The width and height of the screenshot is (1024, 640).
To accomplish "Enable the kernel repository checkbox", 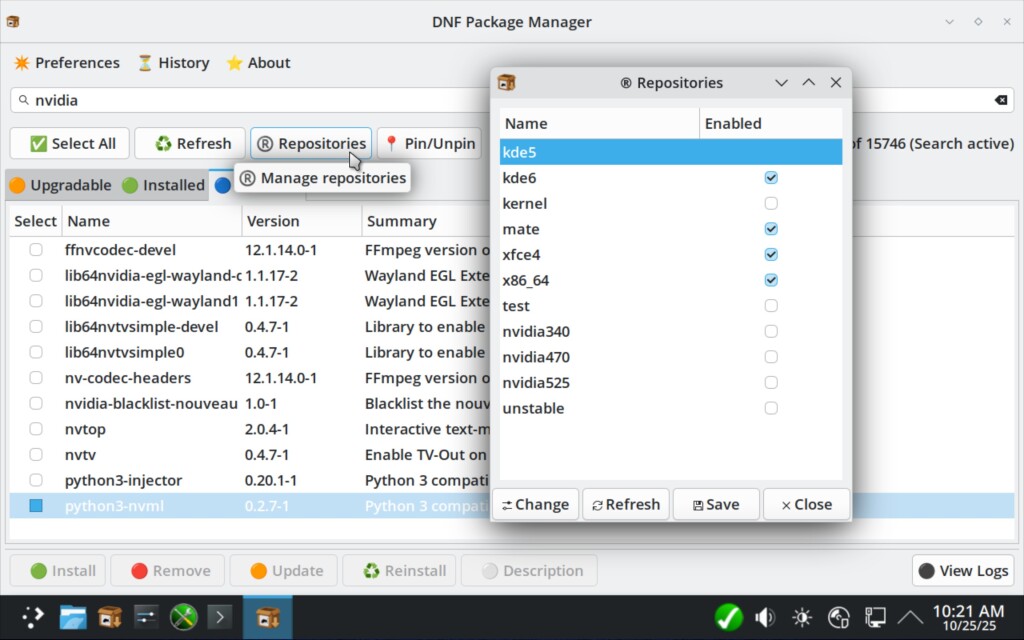I will [x=771, y=204].
